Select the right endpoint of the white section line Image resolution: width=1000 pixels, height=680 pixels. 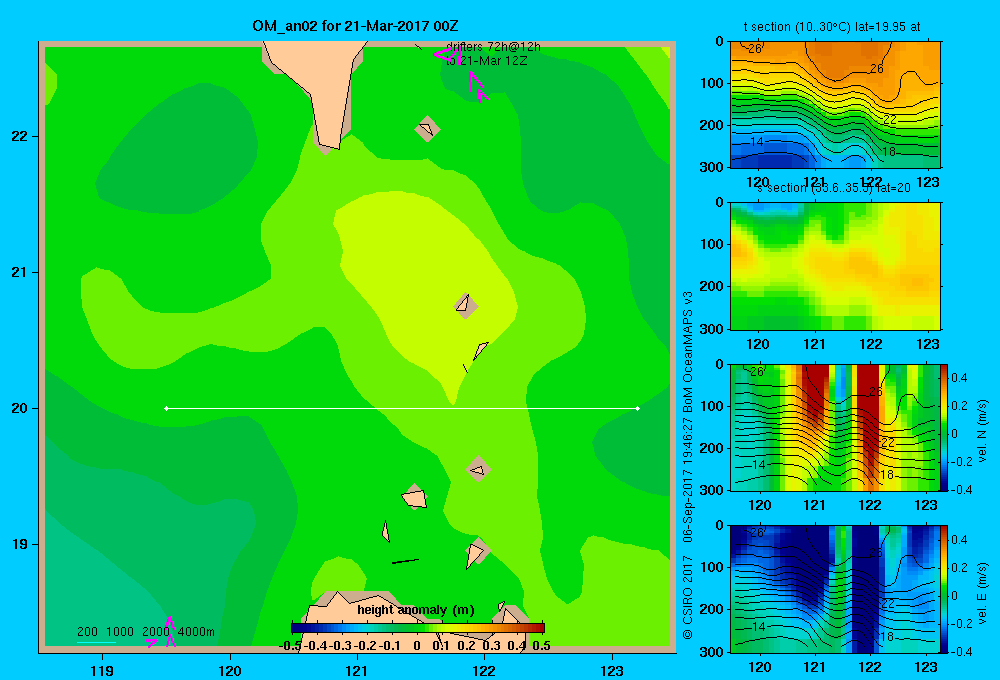point(638,408)
